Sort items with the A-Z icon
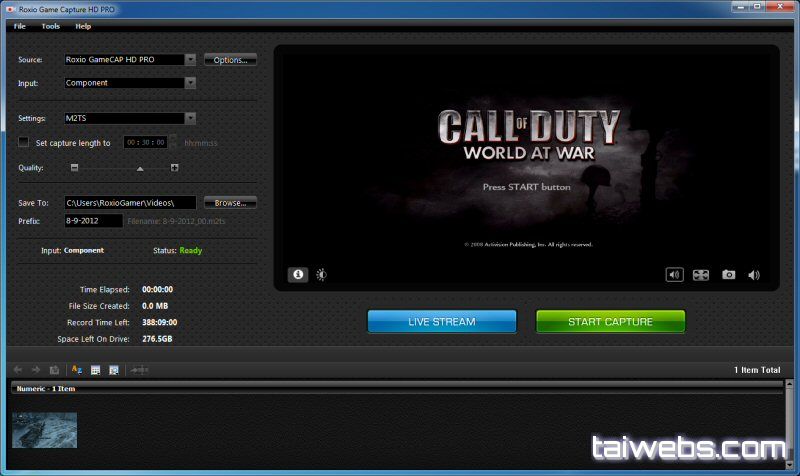800x476 pixels. coord(77,370)
